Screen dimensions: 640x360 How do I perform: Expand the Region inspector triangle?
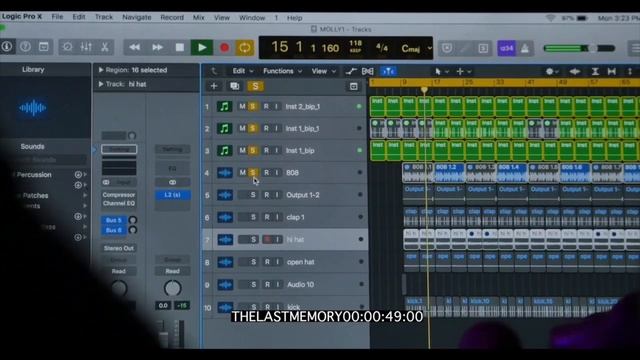coord(101,70)
